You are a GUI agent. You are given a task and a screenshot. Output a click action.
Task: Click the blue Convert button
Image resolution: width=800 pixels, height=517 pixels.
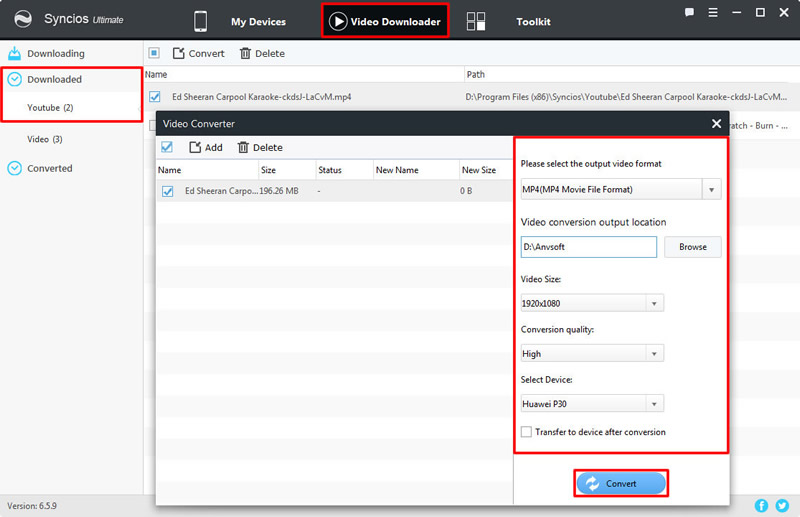621,483
